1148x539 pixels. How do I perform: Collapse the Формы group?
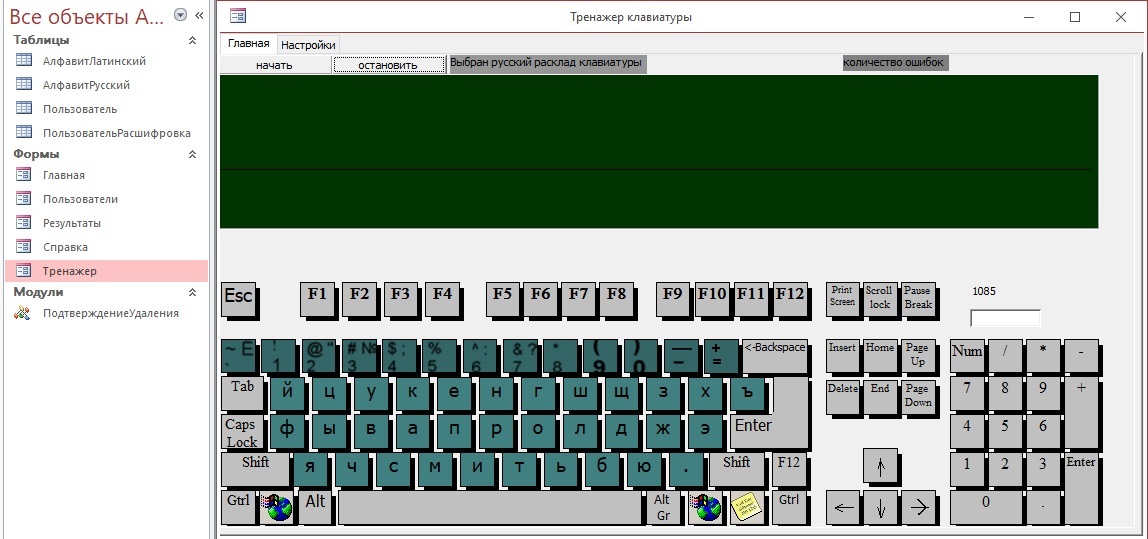(192, 155)
